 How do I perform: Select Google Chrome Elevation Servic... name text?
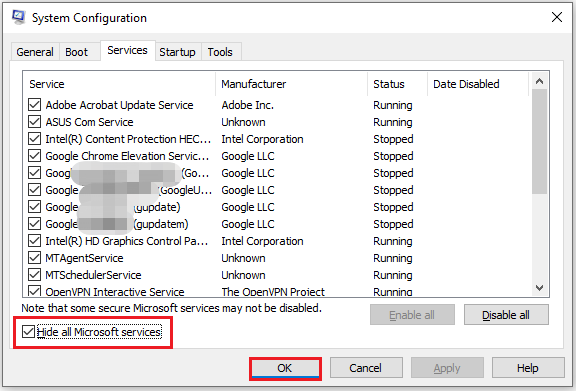[127, 156]
